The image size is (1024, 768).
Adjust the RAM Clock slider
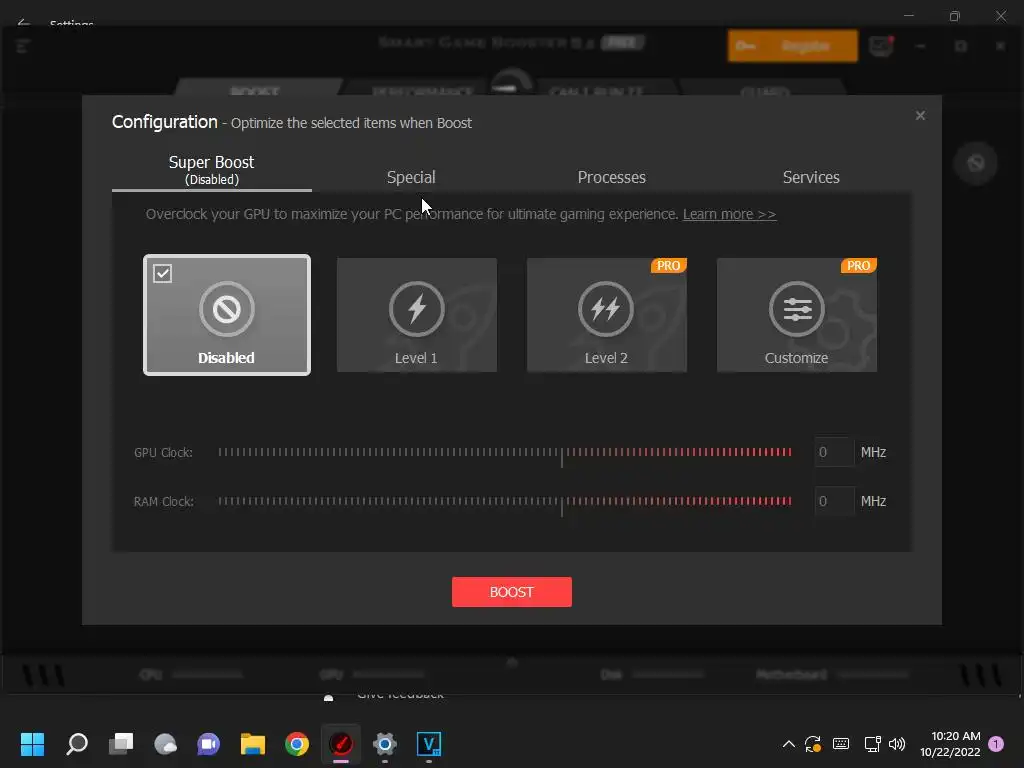[505, 502]
